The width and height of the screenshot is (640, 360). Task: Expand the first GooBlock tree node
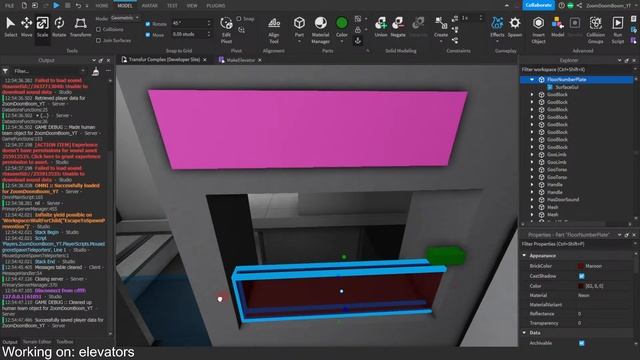[x=532, y=94]
